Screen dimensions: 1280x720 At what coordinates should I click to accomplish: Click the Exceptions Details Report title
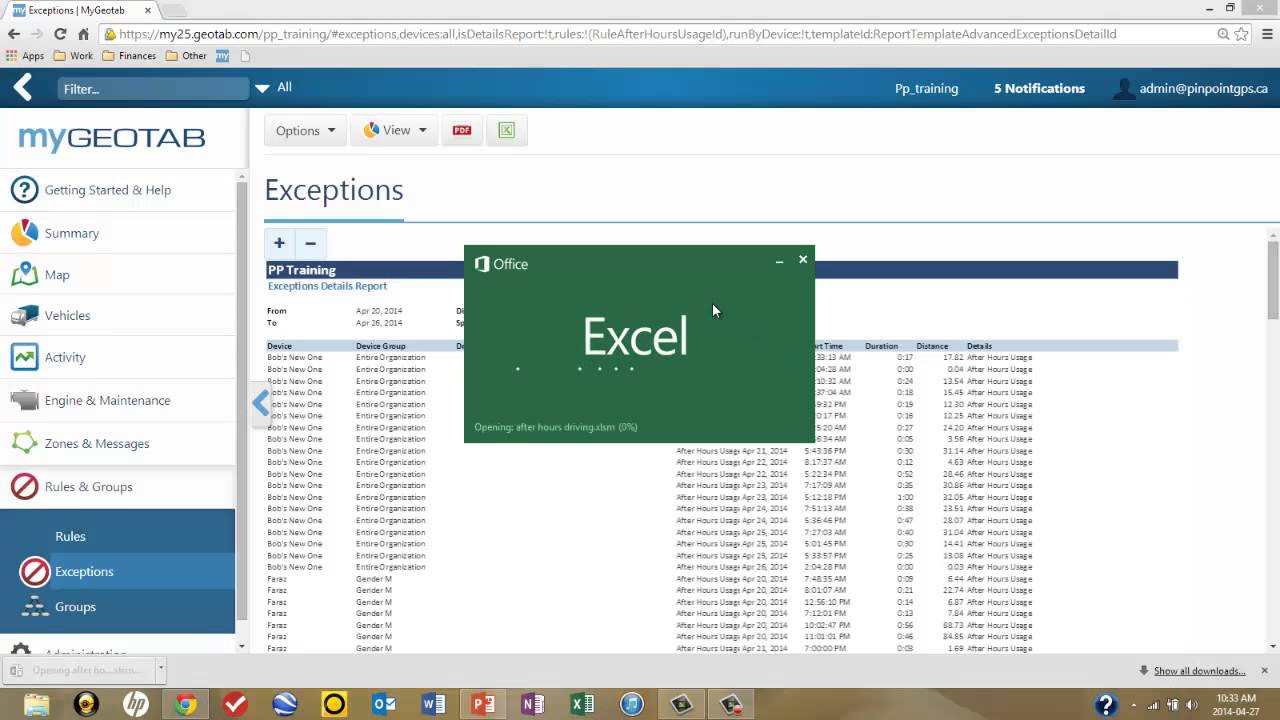coord(327,286)
